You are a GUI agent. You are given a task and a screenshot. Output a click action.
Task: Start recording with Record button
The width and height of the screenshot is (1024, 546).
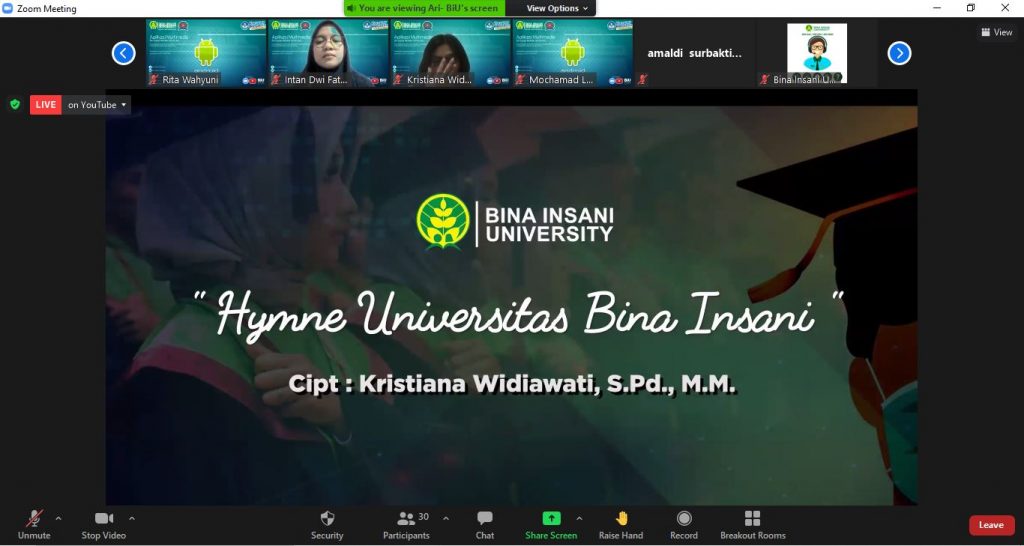pos(684,525)
